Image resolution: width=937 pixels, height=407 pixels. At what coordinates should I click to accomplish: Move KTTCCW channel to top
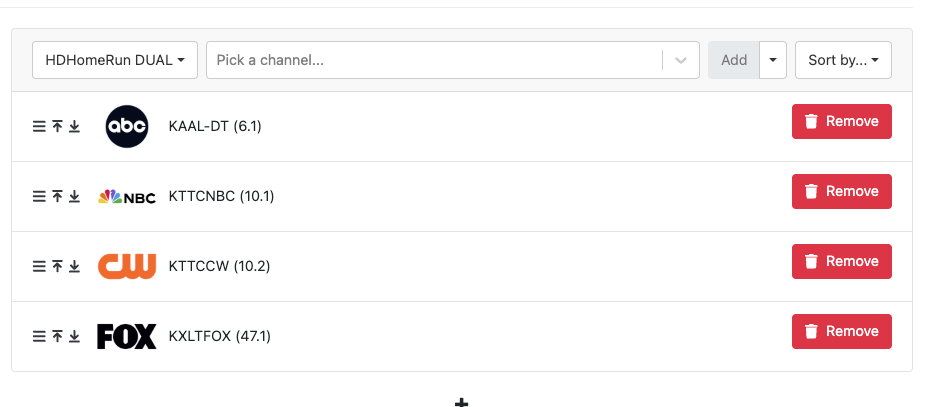(57, 267)
